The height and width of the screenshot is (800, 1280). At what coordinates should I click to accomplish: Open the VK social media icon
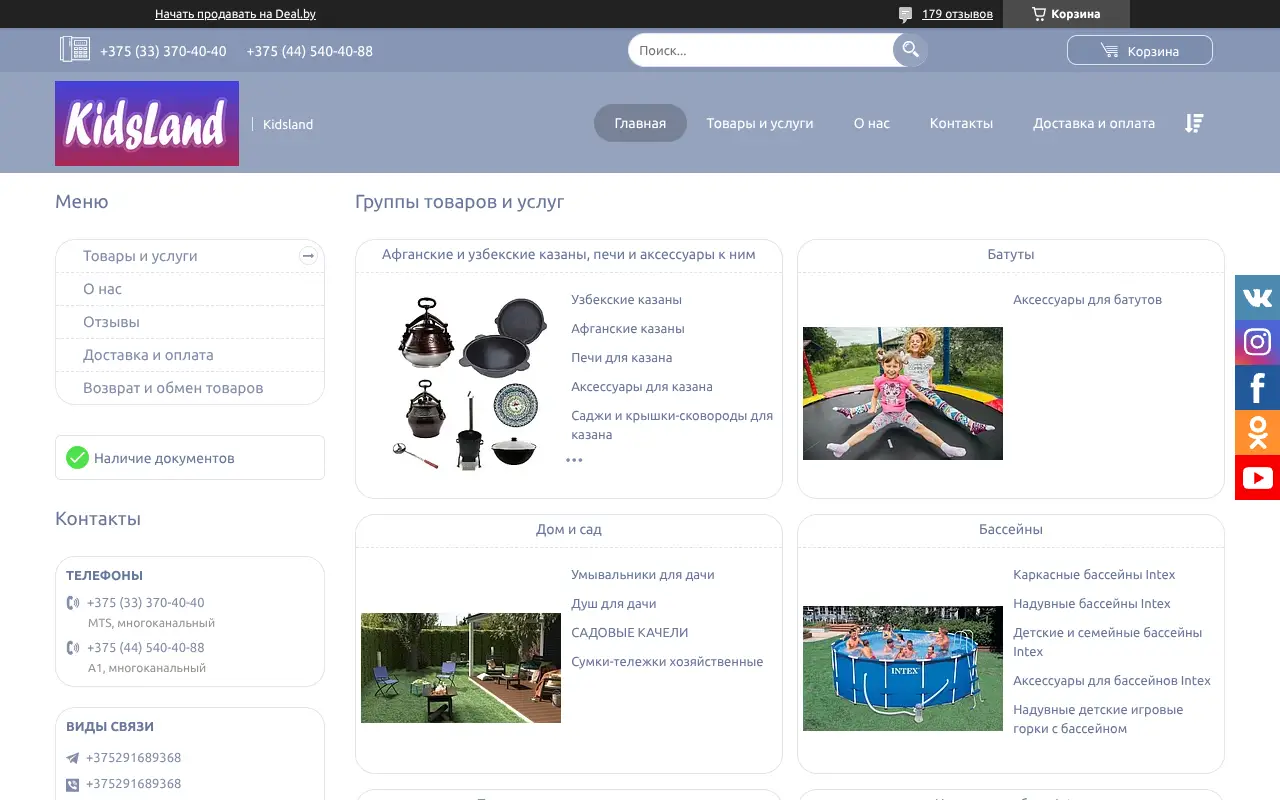[1257, 297]
